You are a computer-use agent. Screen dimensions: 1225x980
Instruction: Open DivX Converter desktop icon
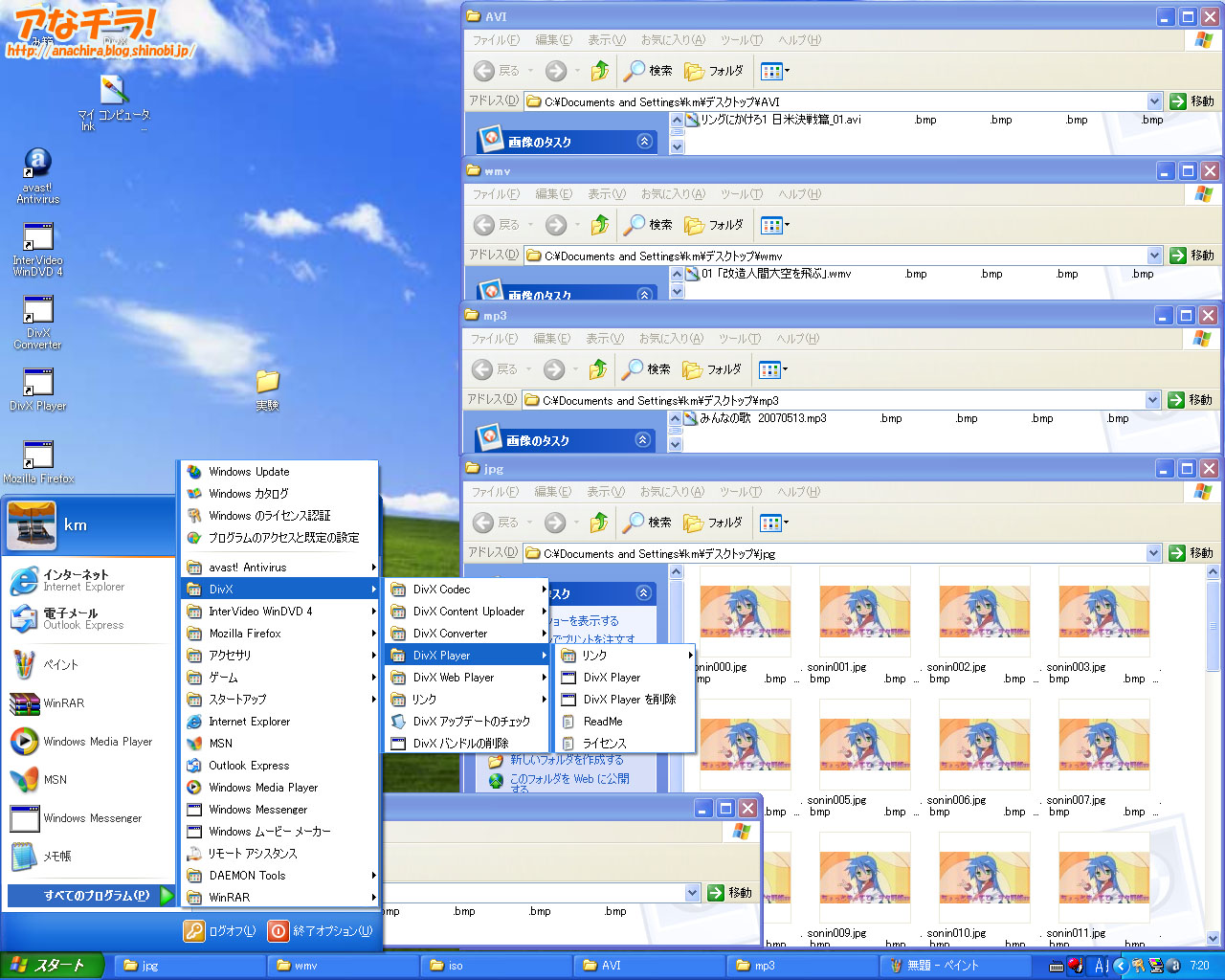38,323
